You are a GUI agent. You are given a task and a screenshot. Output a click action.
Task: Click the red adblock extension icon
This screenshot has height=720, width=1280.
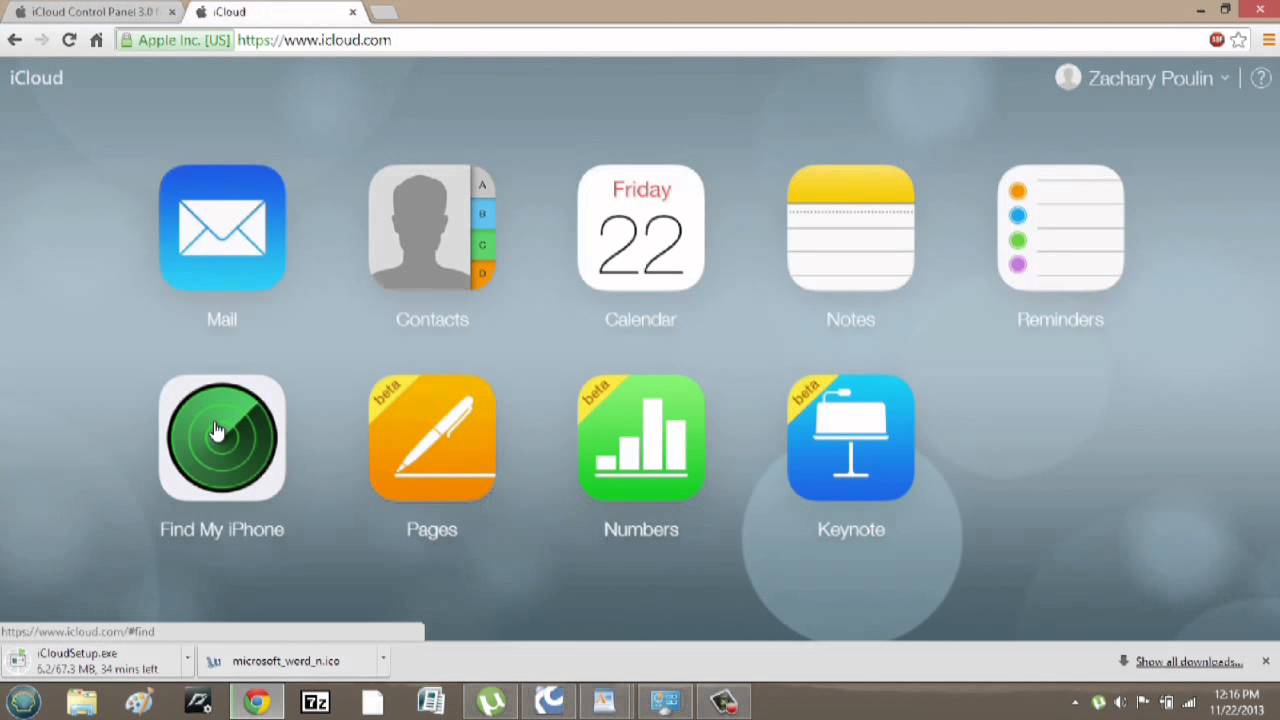click(x=1216, y=40)
